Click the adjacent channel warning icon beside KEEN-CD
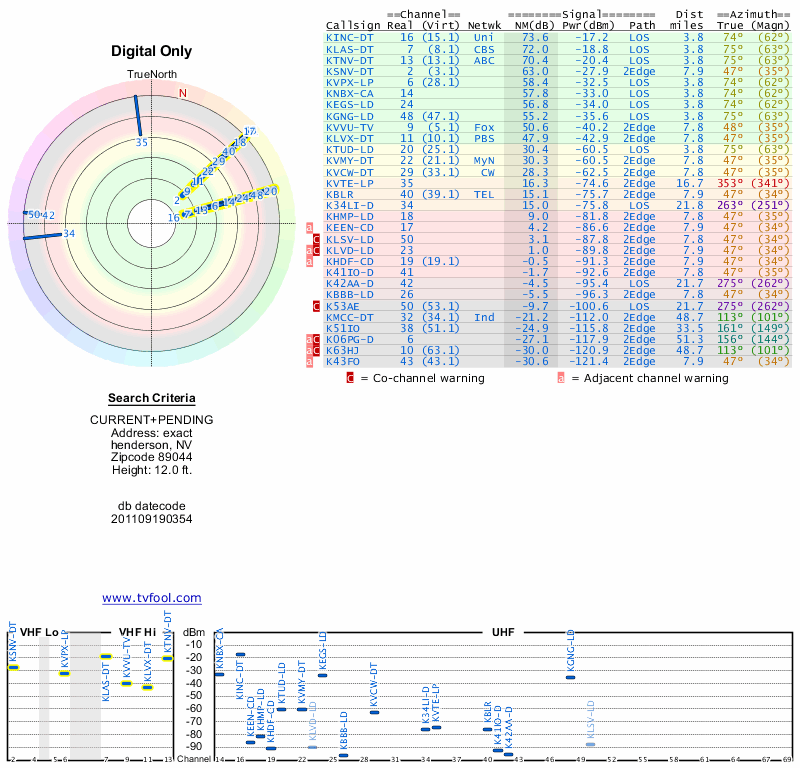The height and width of the screenshot is (768, 800). pos(309,228)
